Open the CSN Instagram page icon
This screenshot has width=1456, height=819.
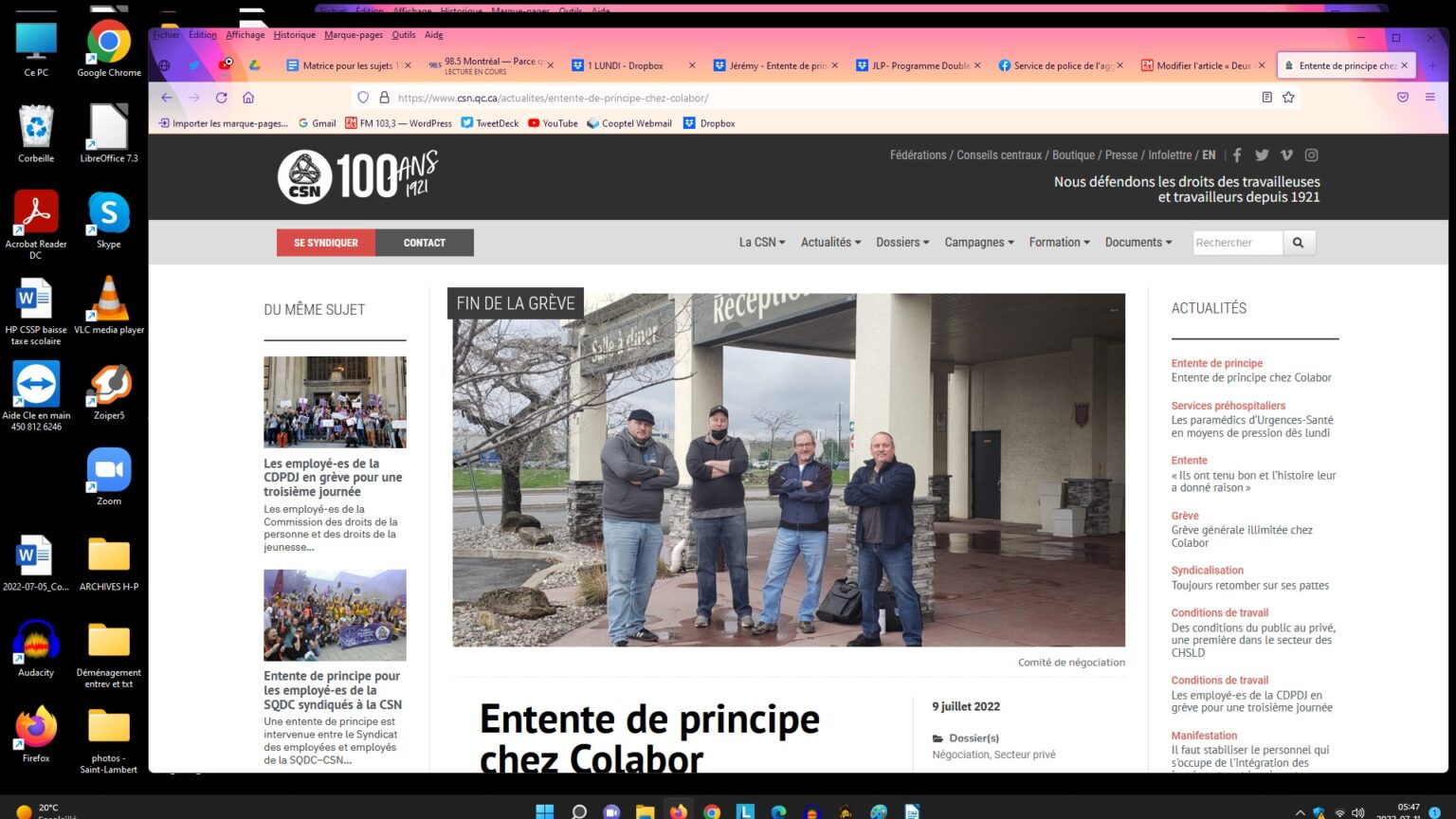tap(1311, 155)
